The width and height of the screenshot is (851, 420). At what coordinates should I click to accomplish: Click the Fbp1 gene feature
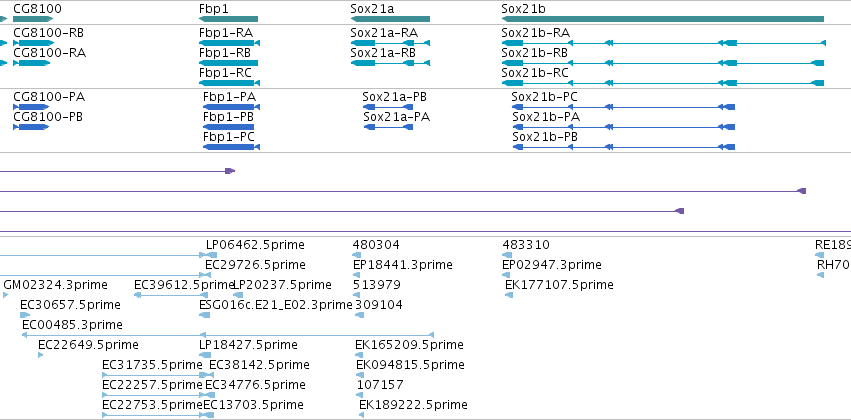(x=228, y=19)
